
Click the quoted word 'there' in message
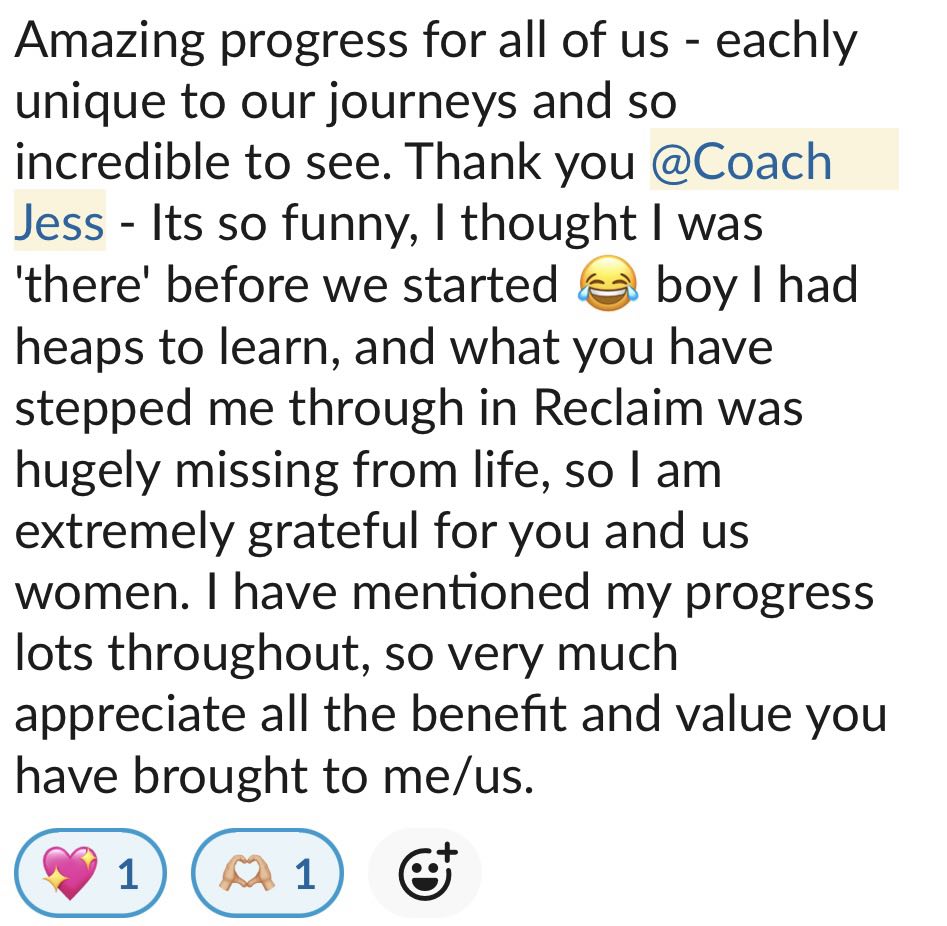82,286
